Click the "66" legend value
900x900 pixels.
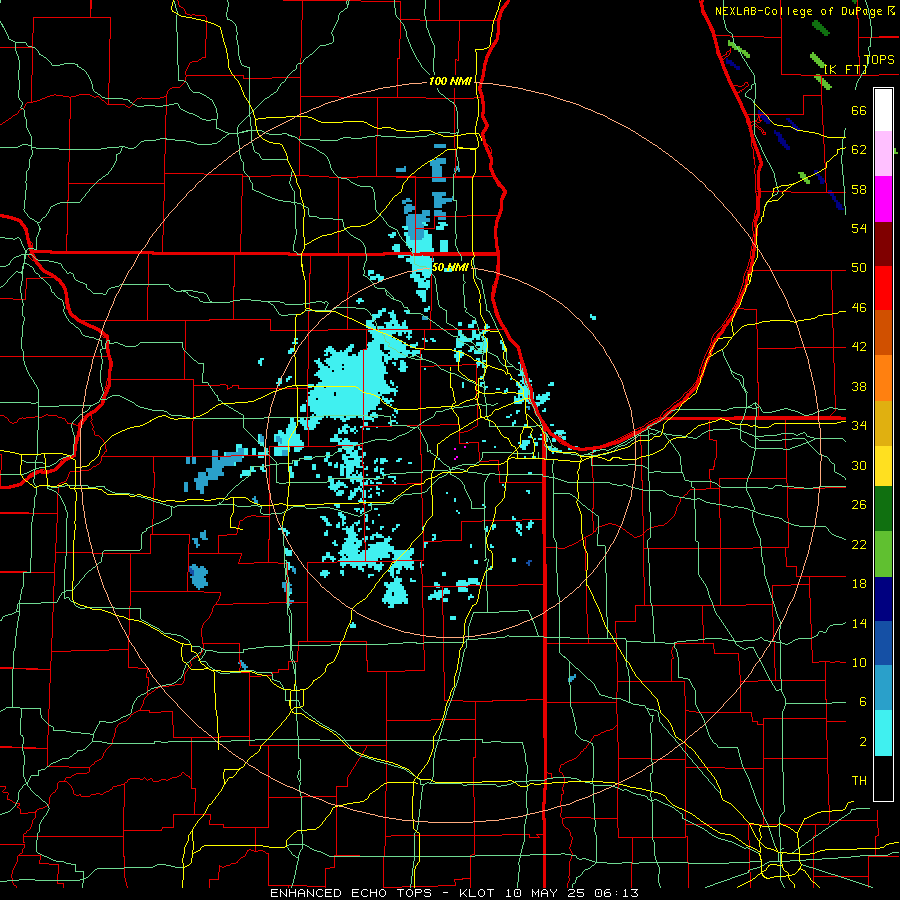[859, 110]
